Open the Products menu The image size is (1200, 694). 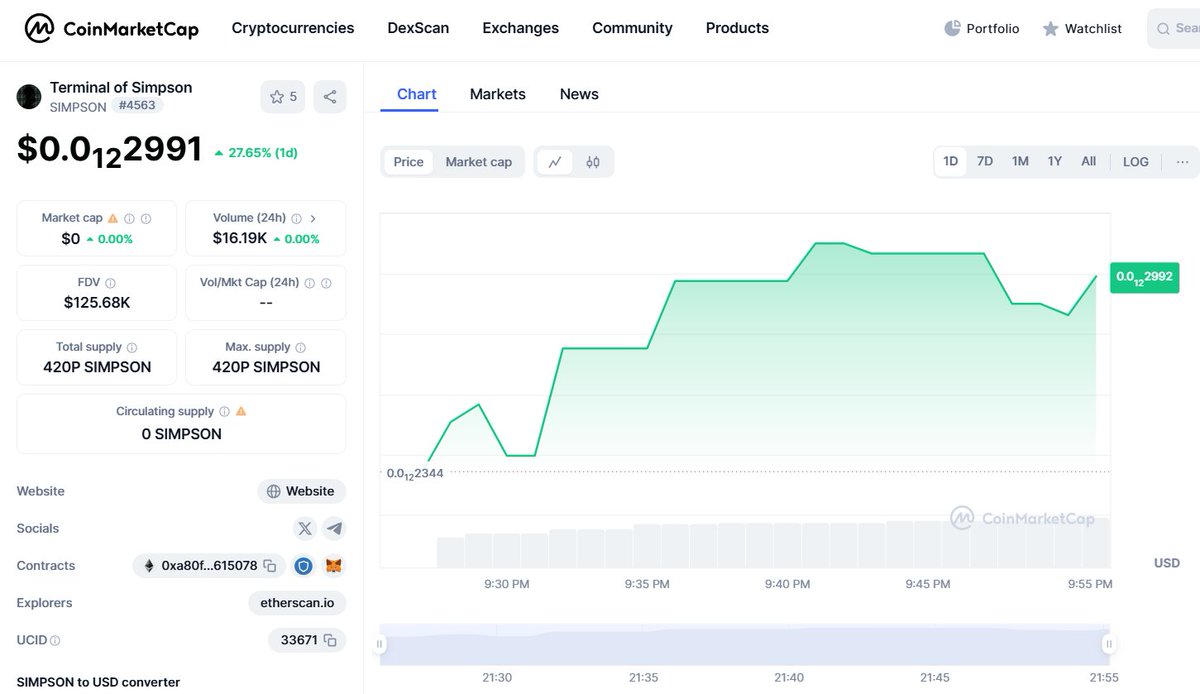click(x=737, y=28)
